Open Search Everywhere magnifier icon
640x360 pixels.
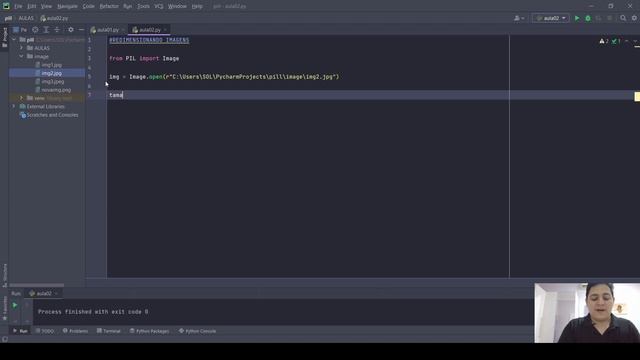[x=623, y=18]
